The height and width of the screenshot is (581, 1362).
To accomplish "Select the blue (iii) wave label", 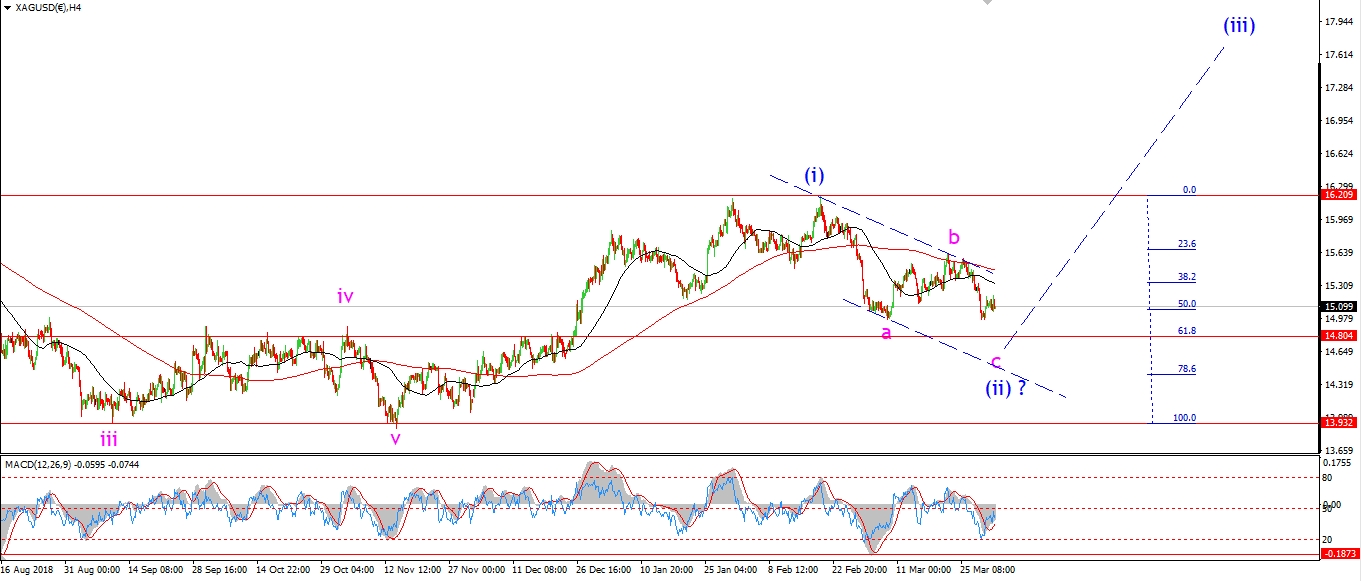I will click(1238, 26).
